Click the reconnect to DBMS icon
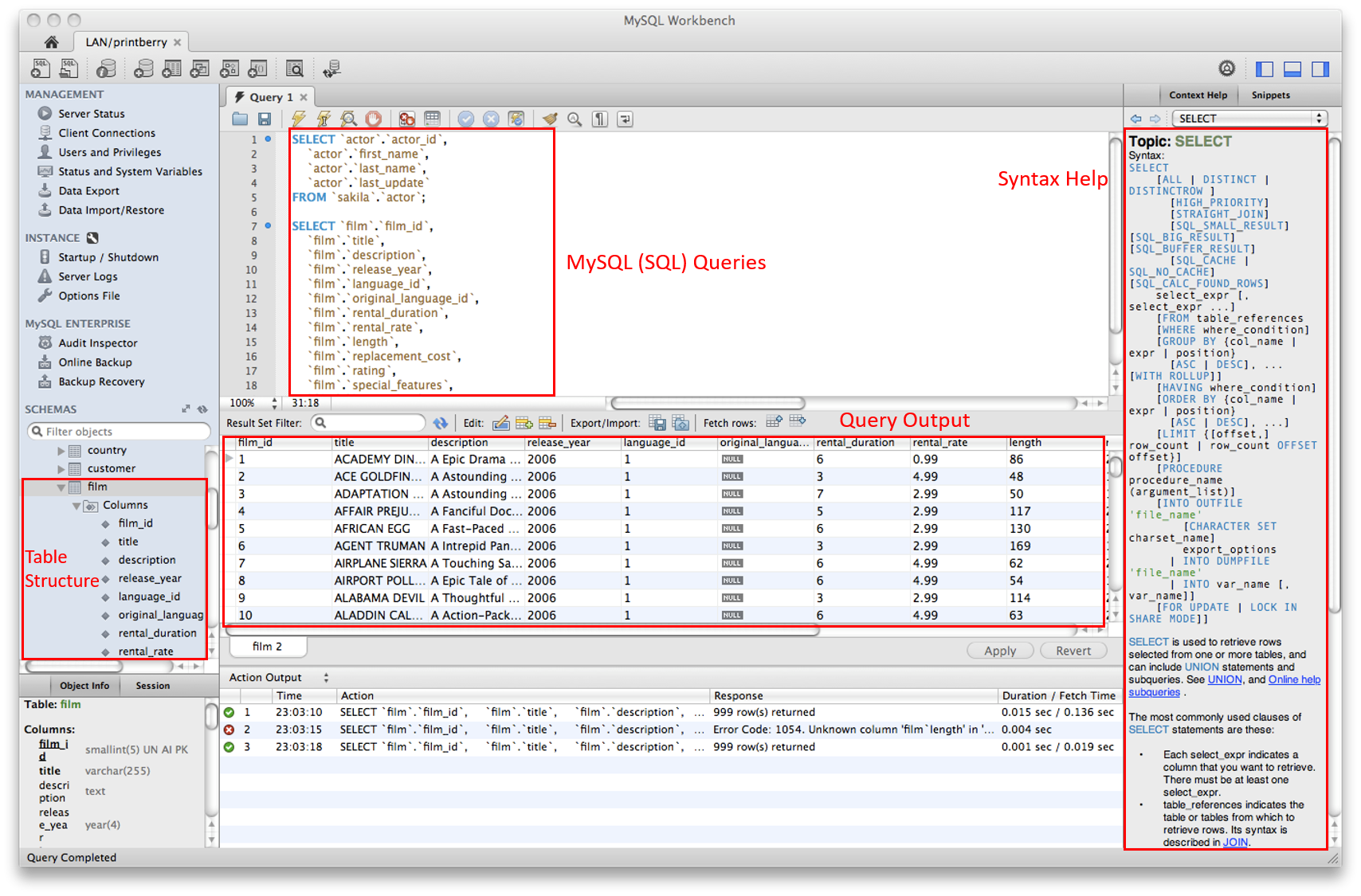 [x=332, y=69]
